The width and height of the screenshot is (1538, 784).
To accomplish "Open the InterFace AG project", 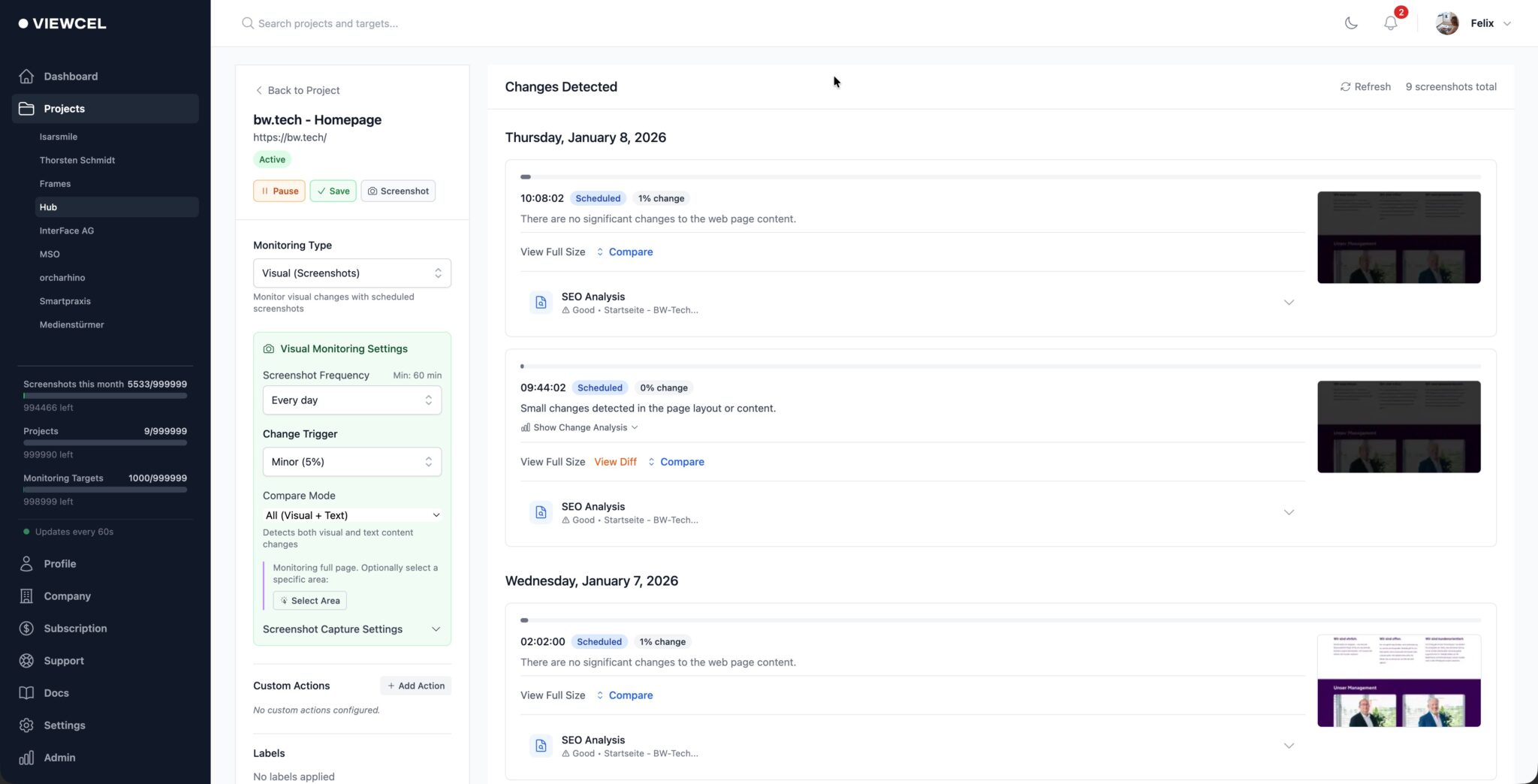I will [67, 231].
